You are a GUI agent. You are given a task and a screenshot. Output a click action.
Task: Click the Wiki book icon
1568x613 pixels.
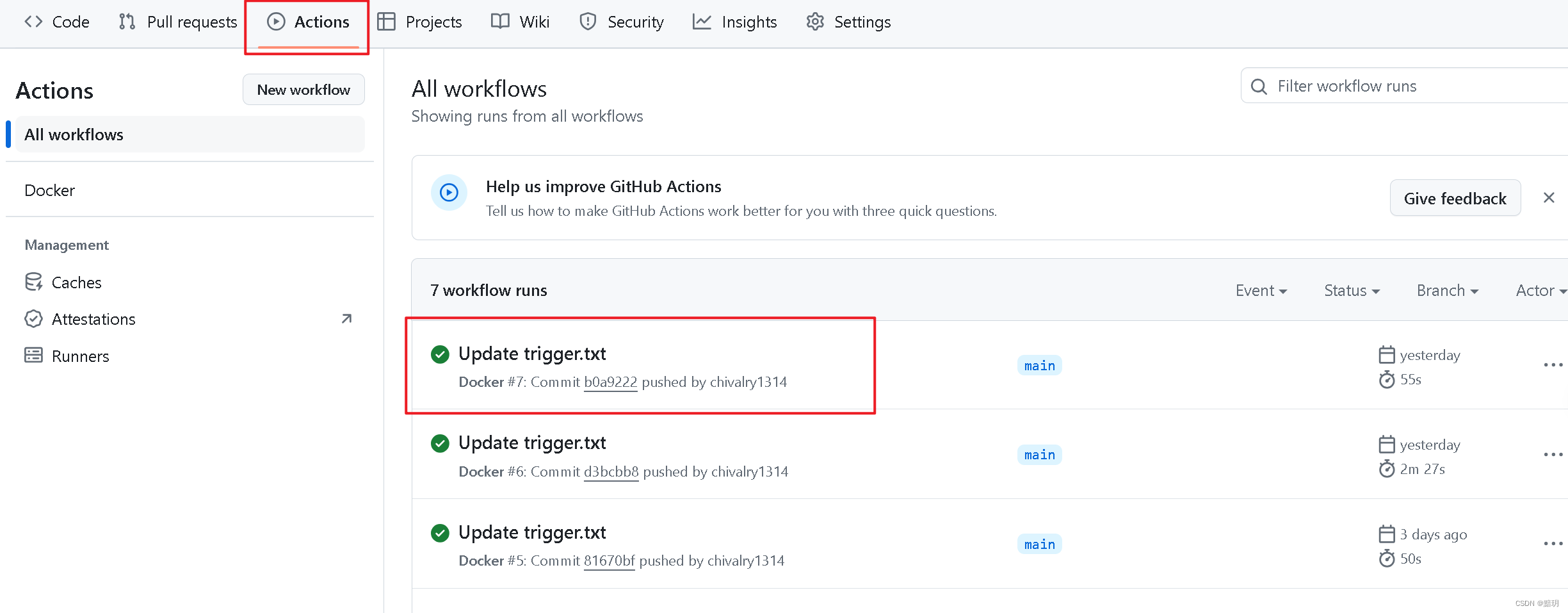(x=500, y=21)
